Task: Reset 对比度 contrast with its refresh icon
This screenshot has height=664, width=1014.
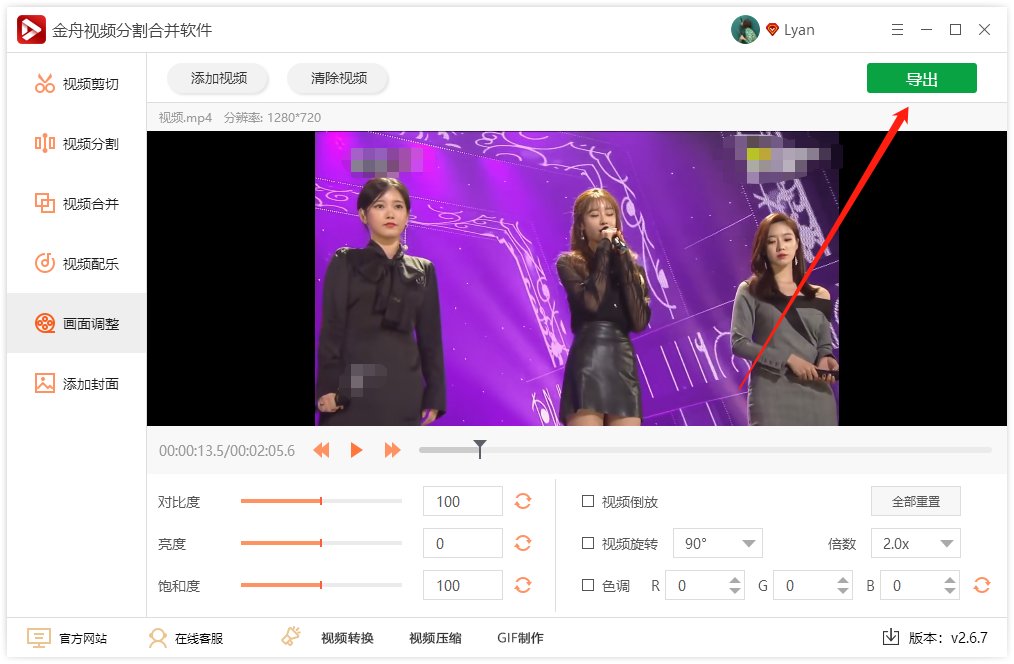Action: click(x=523, y=501)
